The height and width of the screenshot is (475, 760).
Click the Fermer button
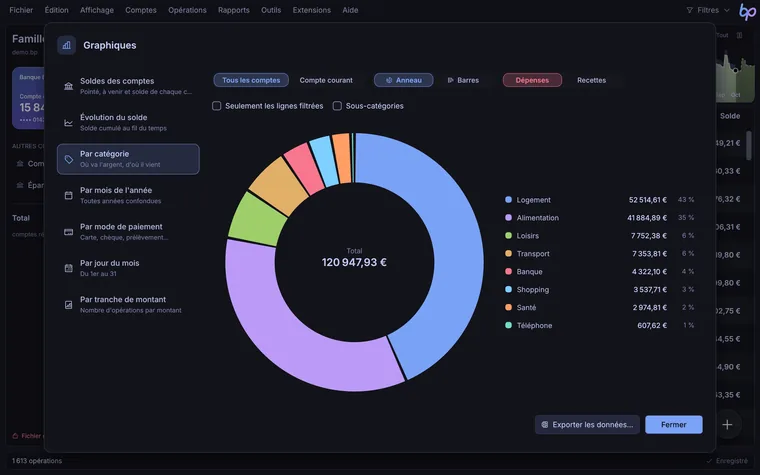[673, 425]
